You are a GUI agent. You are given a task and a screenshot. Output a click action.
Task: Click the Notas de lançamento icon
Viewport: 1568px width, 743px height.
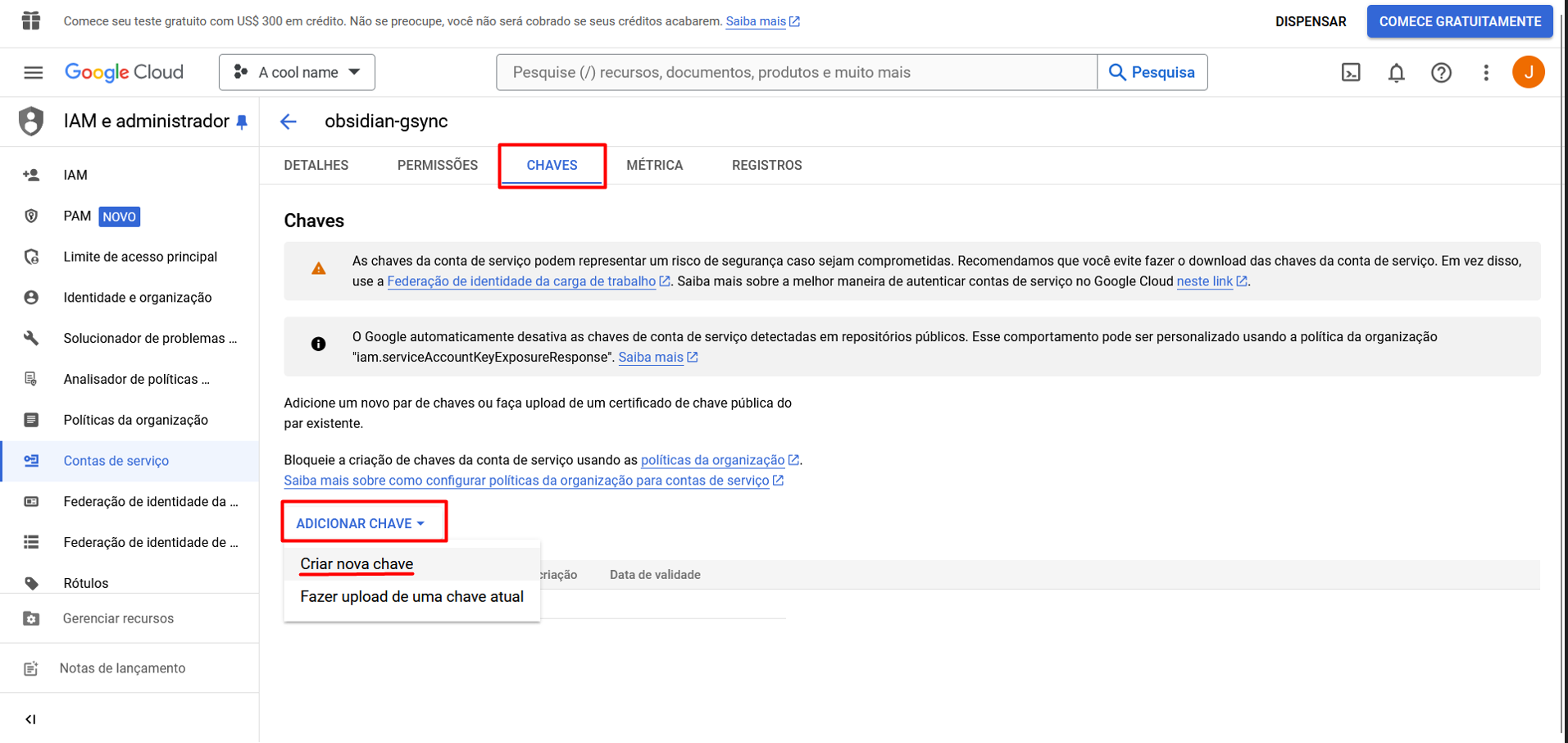(31, 668)
